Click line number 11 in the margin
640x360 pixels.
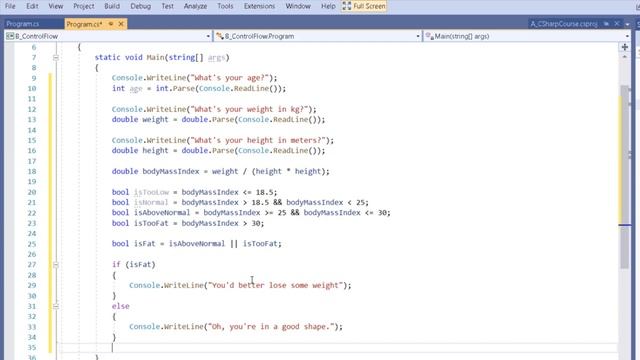pos(32,99)
